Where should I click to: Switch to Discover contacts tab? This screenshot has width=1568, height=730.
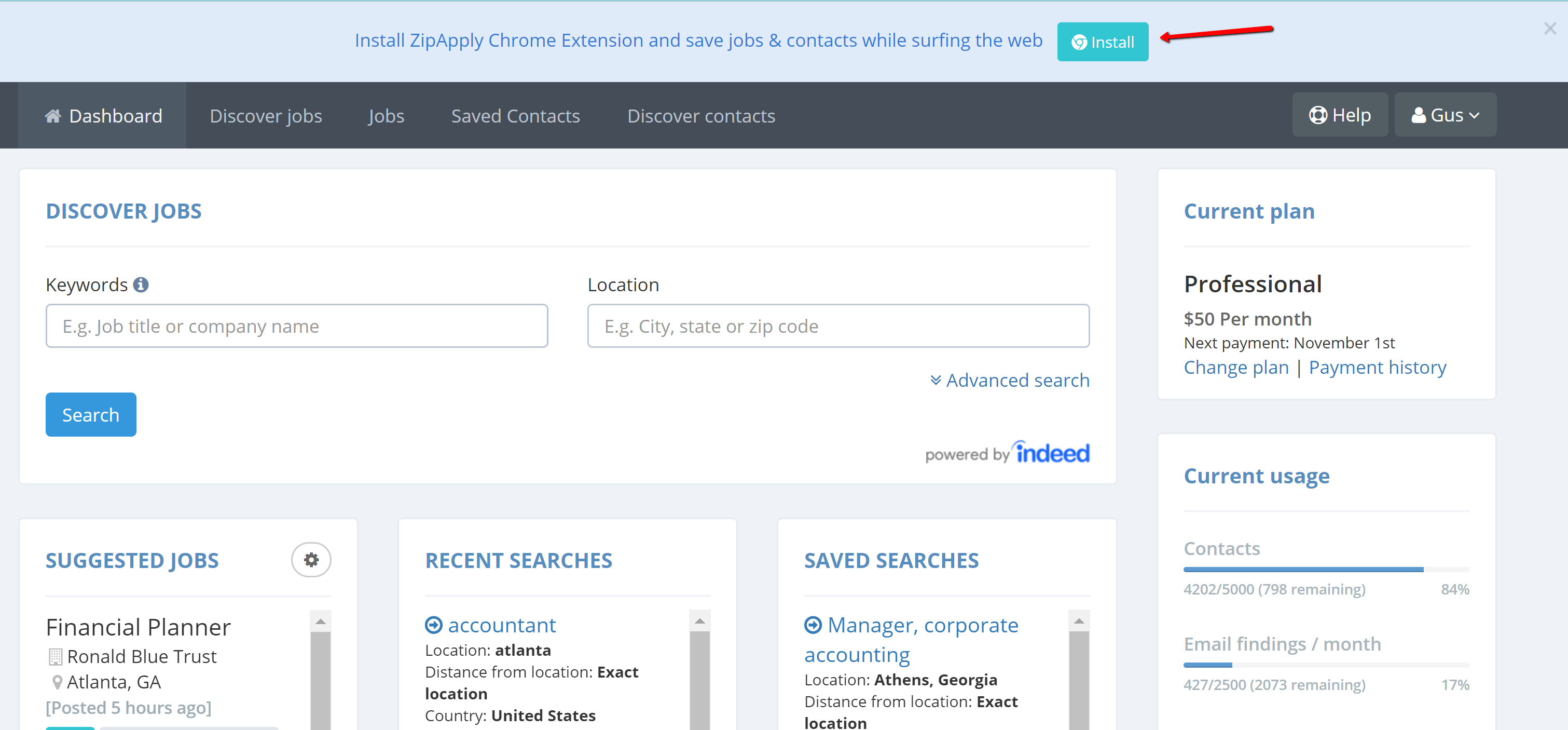pyautogui.click(x=700, y=116)
